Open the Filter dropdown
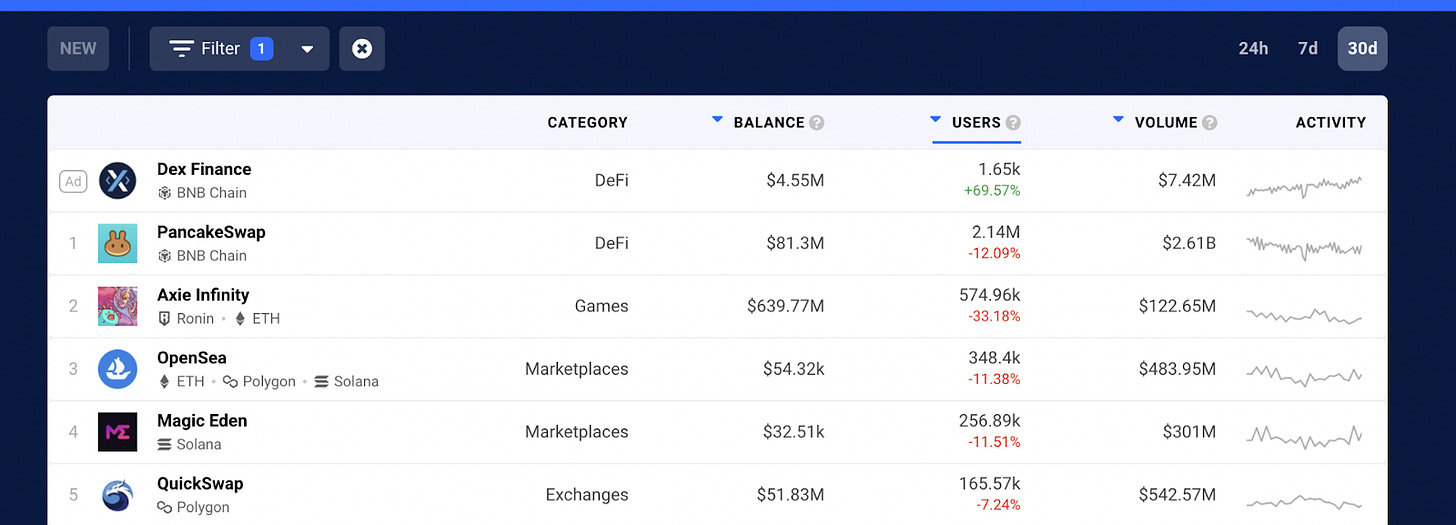 point(239,48)
